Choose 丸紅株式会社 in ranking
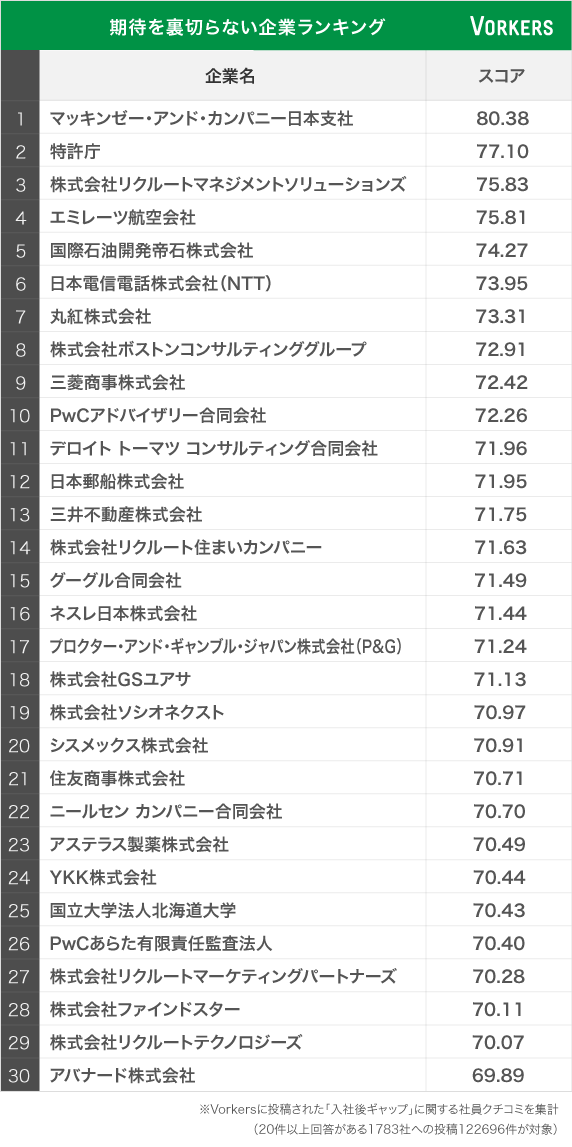 pyautogui.click(x=100, y=316)
